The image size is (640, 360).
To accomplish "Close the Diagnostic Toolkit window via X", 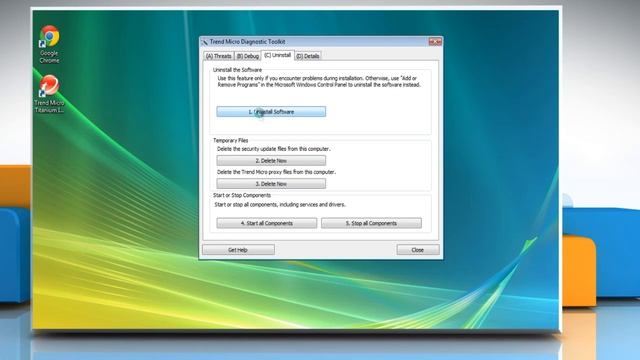I will click(435, 42).
